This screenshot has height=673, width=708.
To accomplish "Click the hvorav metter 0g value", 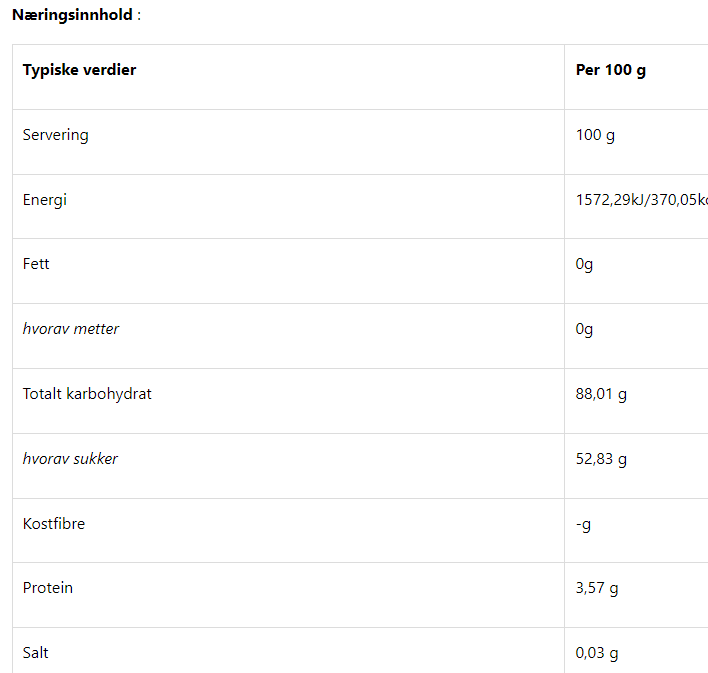I will (584, 329).
